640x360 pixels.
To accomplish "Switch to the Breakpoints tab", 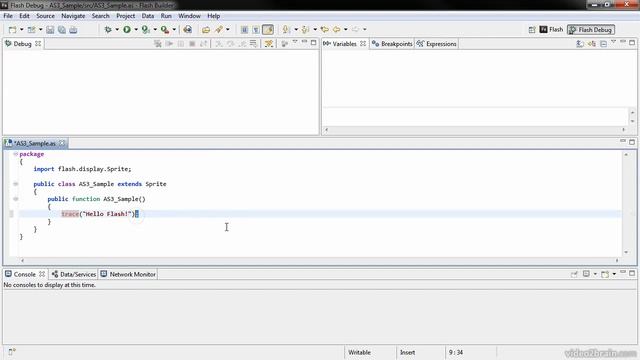I will (392, 44).
